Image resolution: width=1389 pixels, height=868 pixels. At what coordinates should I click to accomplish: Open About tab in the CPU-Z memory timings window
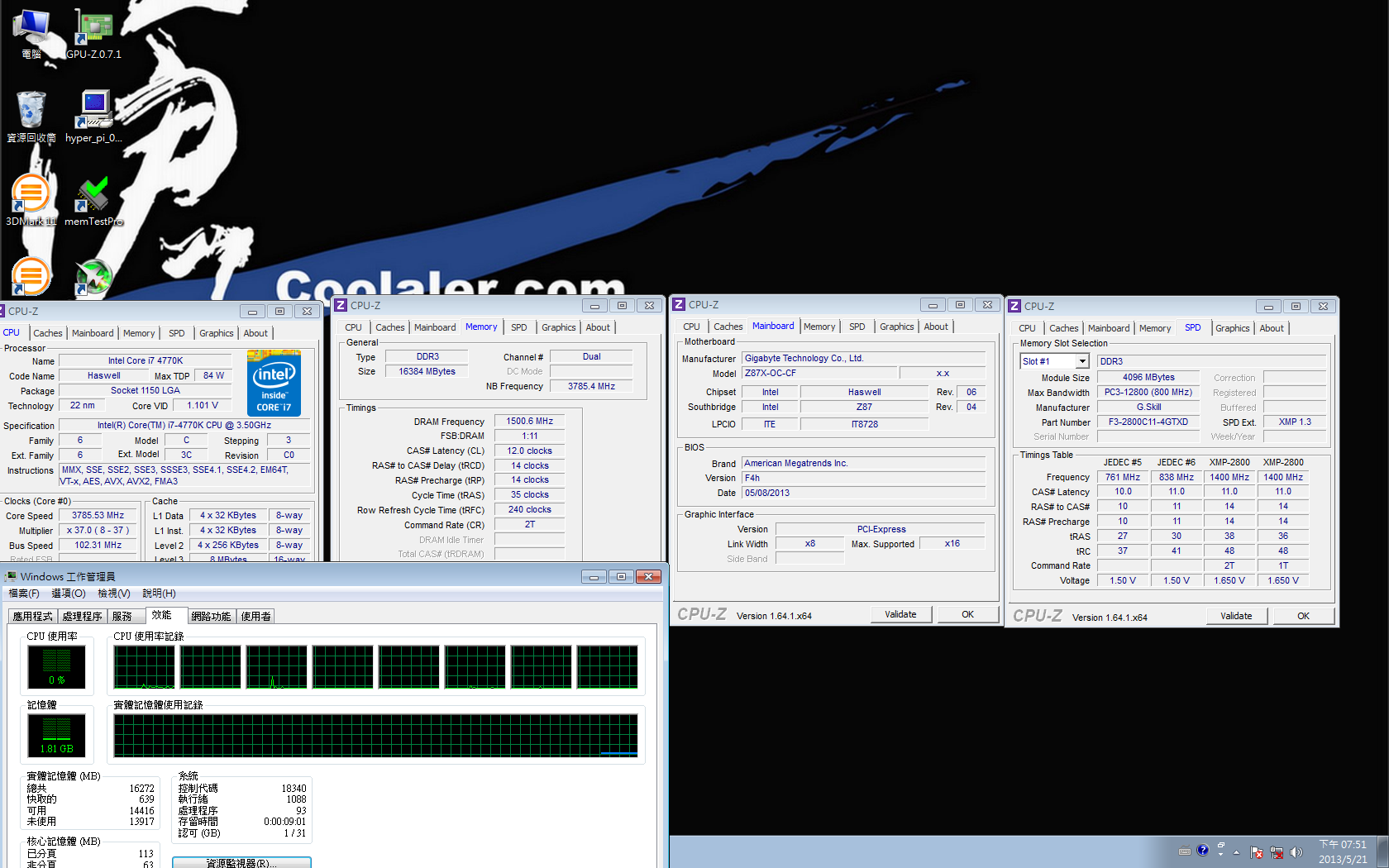[598, 327]
